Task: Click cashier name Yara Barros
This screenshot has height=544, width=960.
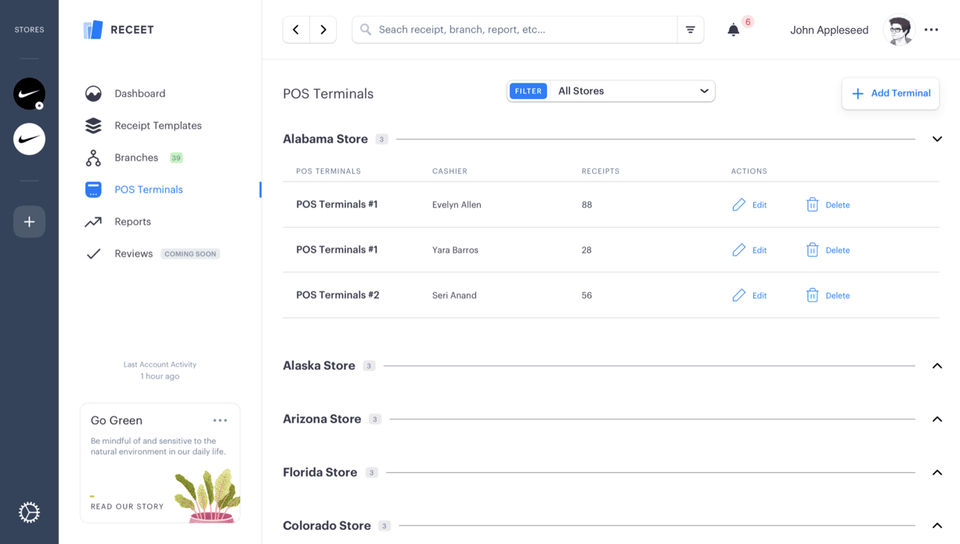Action: pos(455,250)
